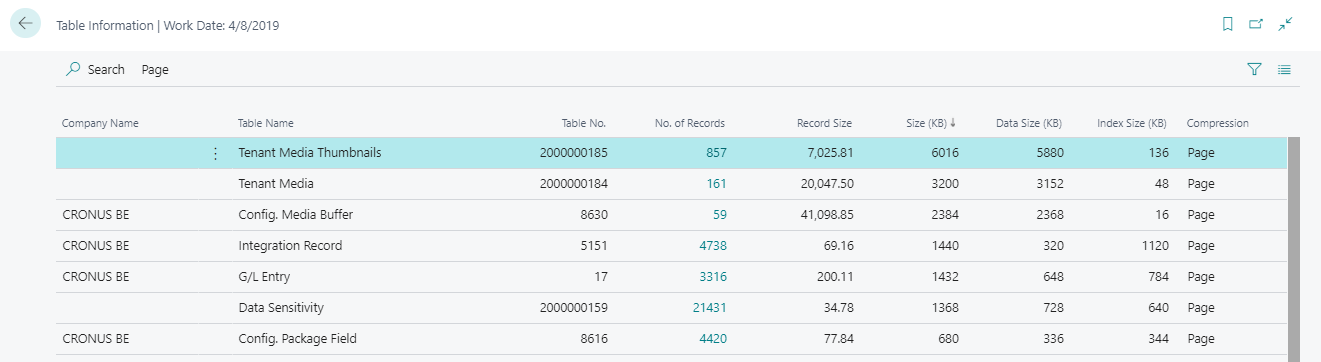
Task: Click size value 6016
Action: point(946,153)
